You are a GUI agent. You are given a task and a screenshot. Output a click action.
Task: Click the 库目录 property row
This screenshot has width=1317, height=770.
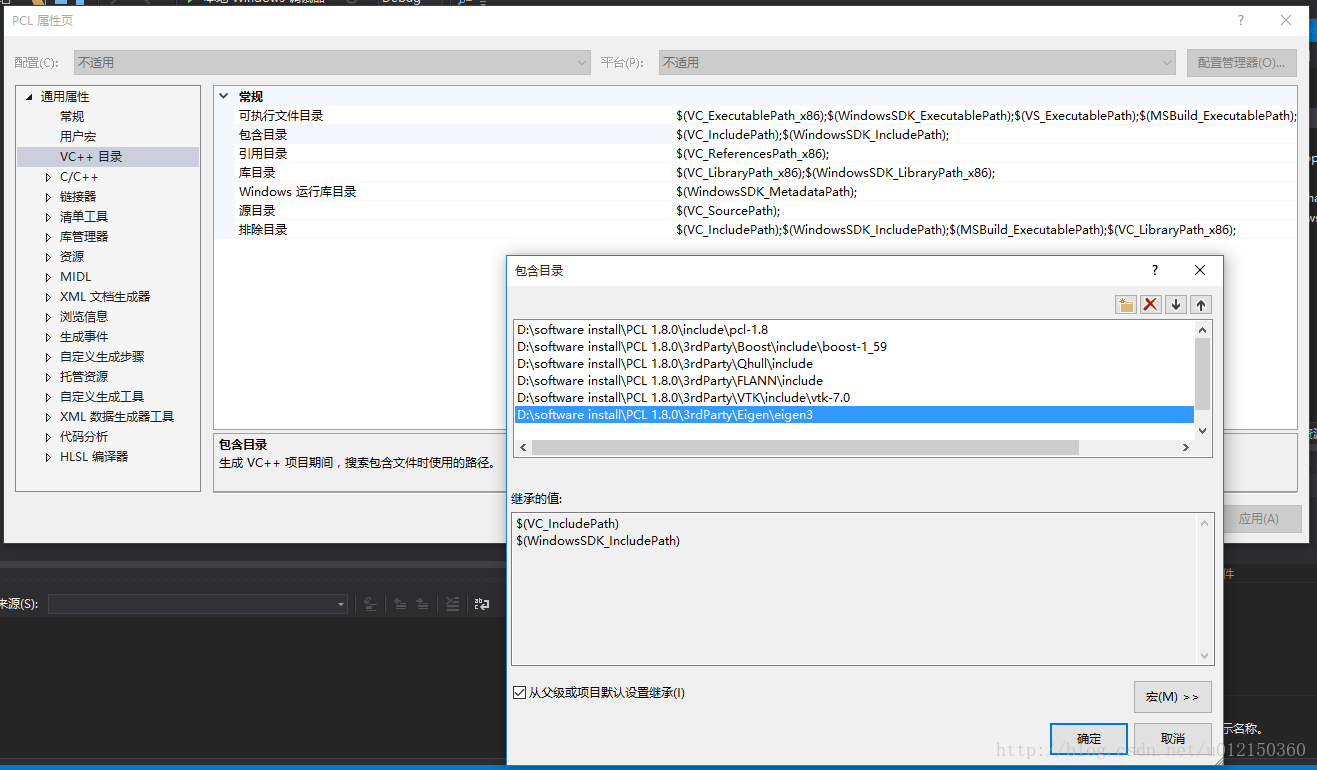coord(756,173)
